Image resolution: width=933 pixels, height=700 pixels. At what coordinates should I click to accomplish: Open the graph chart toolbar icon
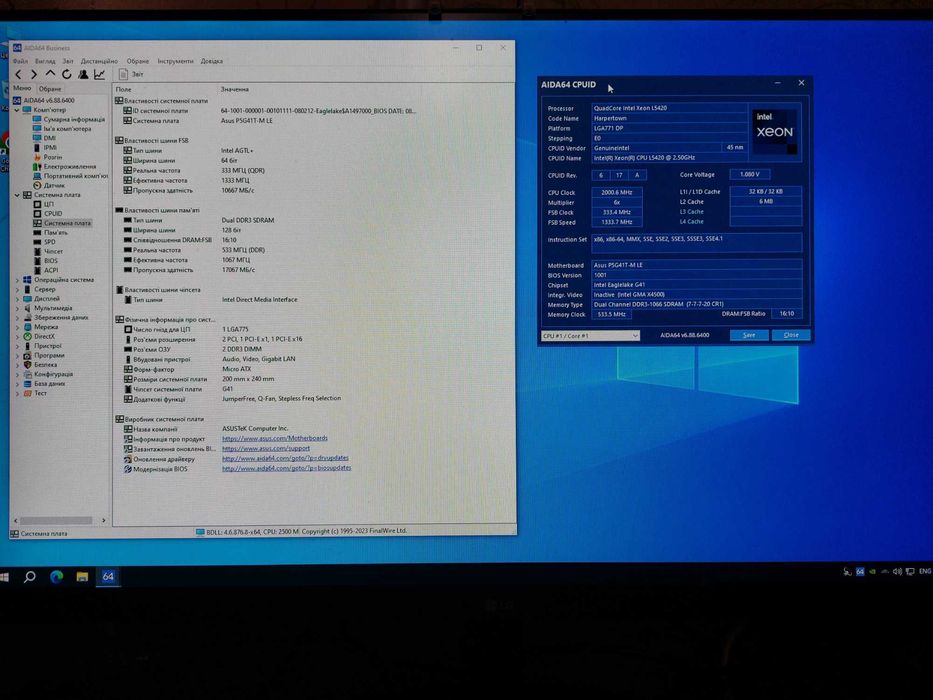click(x=99, y=74)
